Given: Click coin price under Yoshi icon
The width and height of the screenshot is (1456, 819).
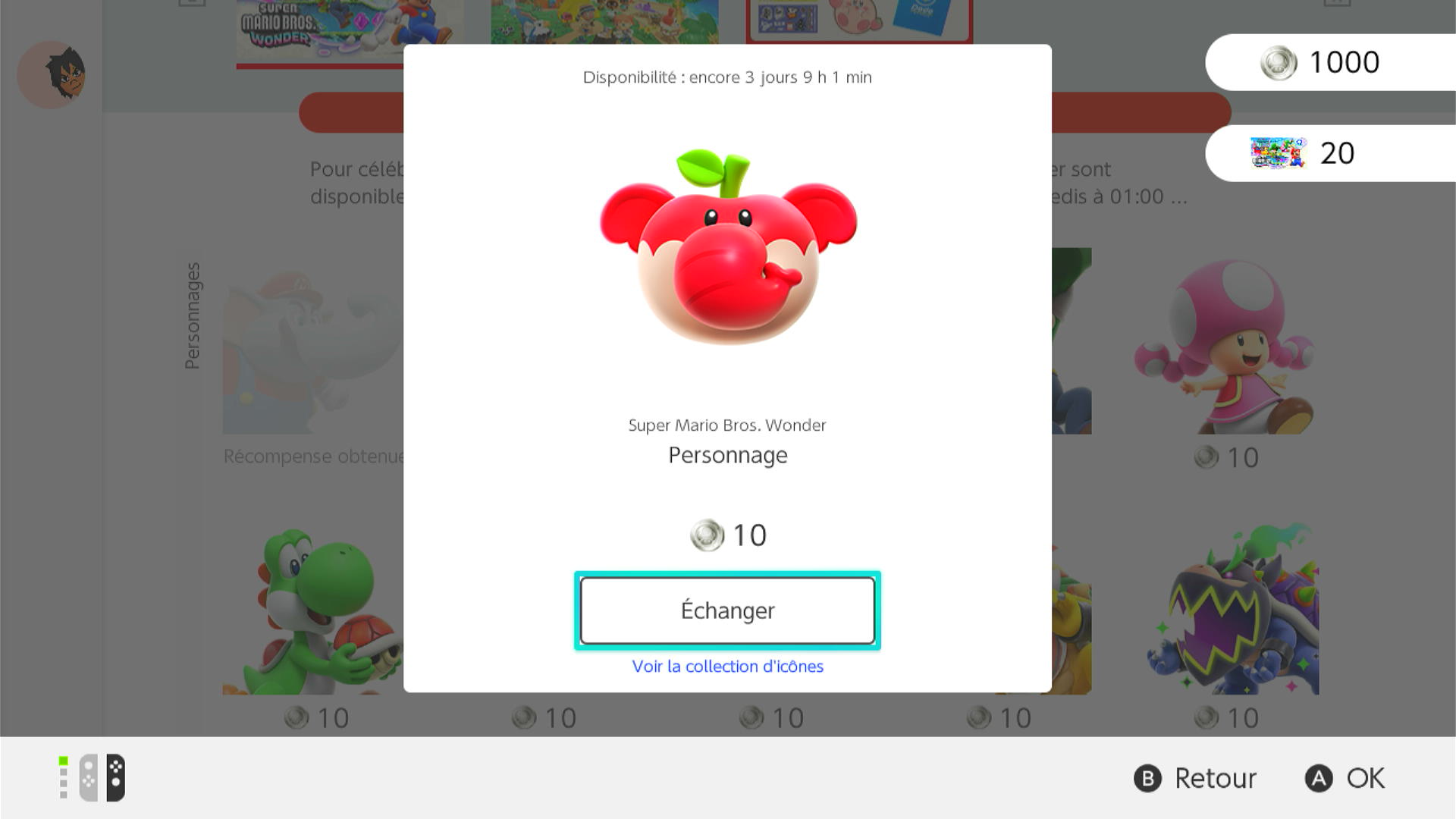Looking at the screenshot, I should (316, 717).
